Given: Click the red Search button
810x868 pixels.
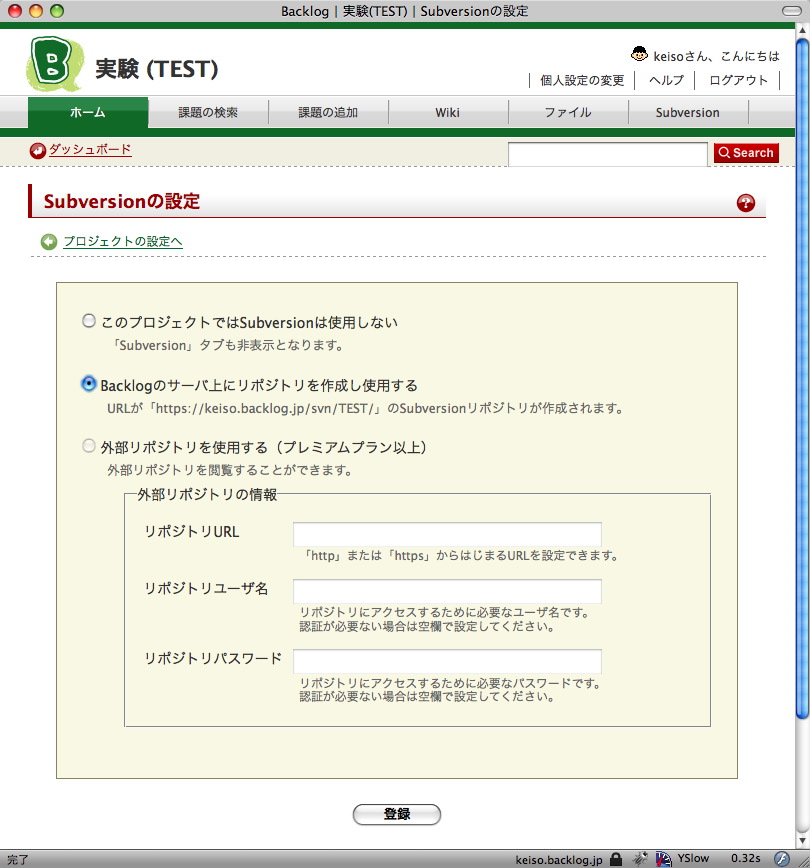Looking at the screenshot, I should point(746,153).
